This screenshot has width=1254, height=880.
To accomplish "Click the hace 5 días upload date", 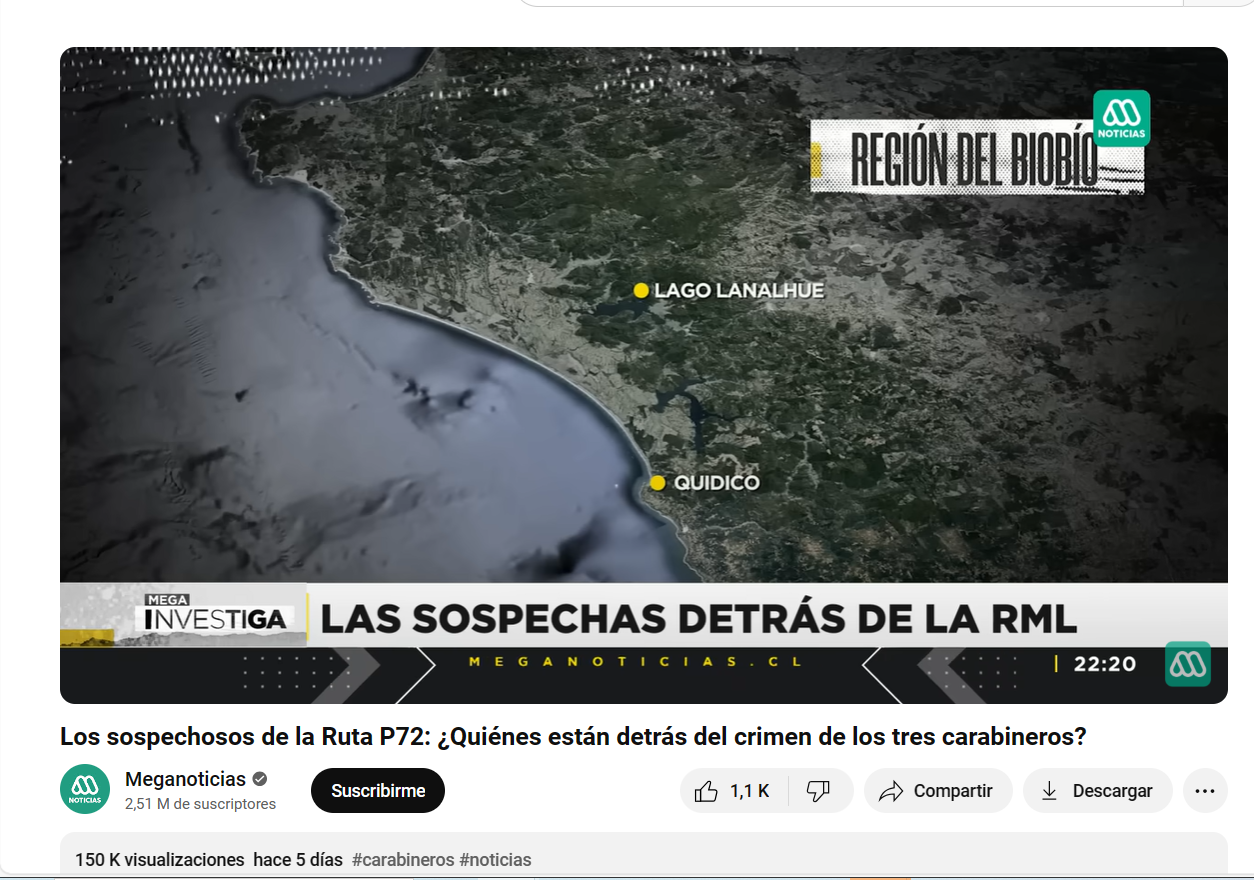I will (298, 860).
